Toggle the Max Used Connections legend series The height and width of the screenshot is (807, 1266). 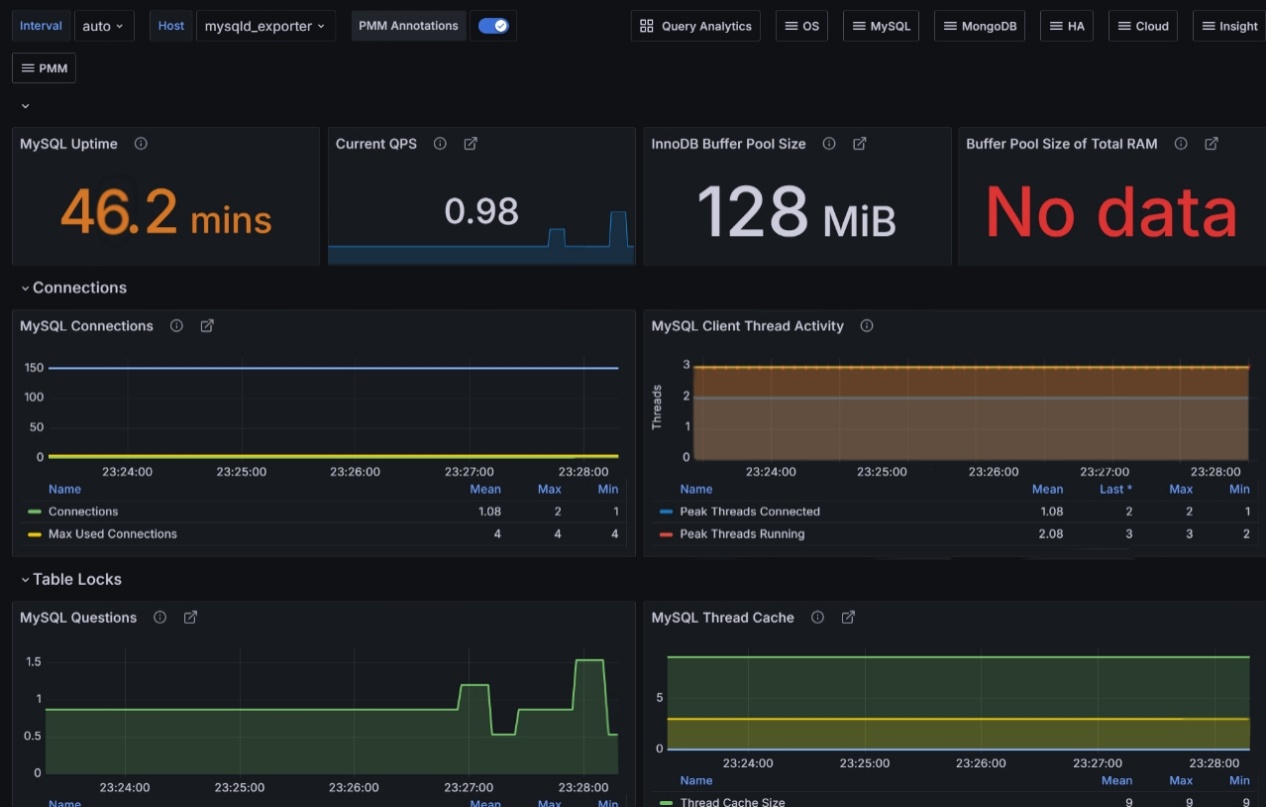113,534
